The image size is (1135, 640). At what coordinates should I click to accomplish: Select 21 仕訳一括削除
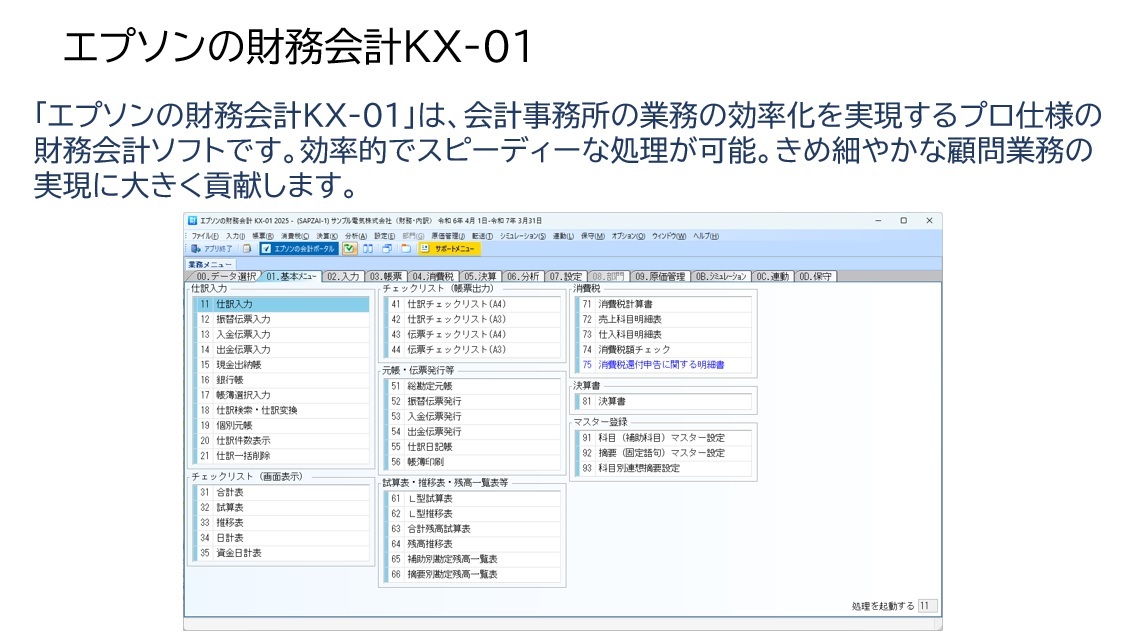tap(282, 456)
